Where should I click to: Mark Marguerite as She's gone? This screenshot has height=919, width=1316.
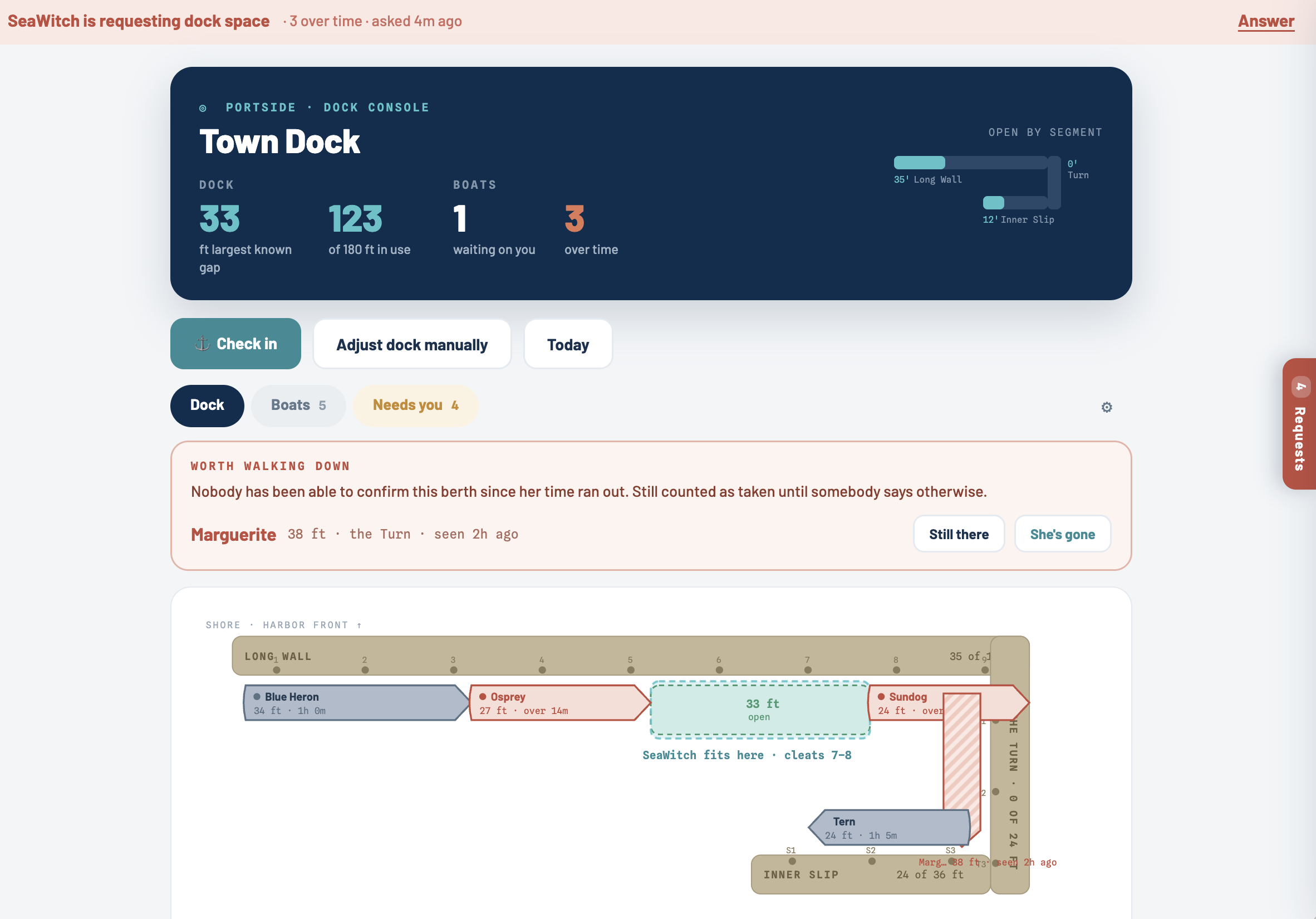[x=1062, y=534]
